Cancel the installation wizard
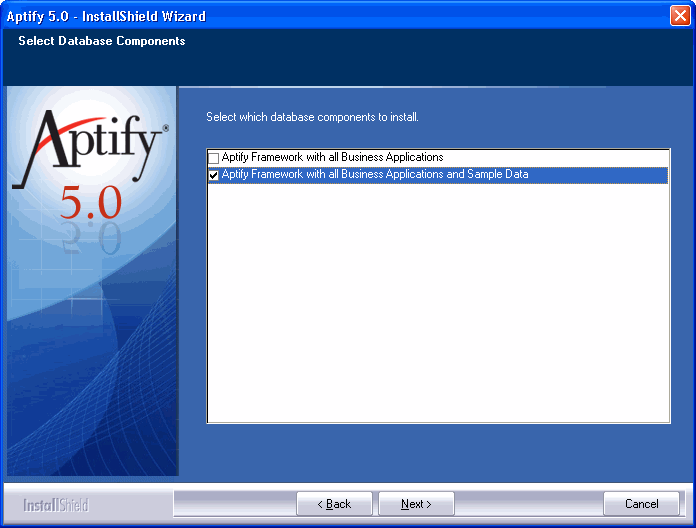Screen dimensions: 696x528 [x=641, y=504]
